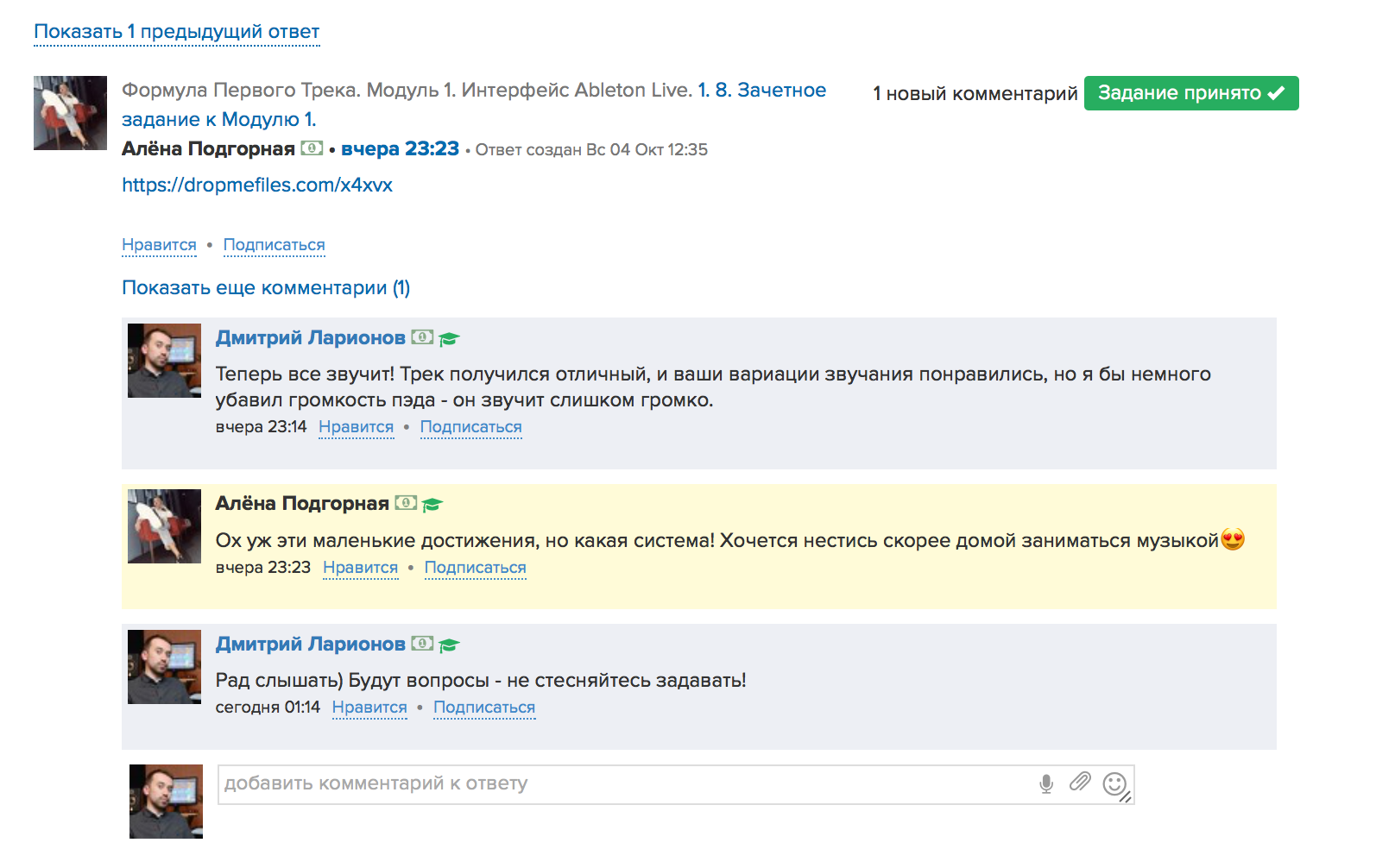Click graduation cap icon in Алёна's comment

point(432,505)
